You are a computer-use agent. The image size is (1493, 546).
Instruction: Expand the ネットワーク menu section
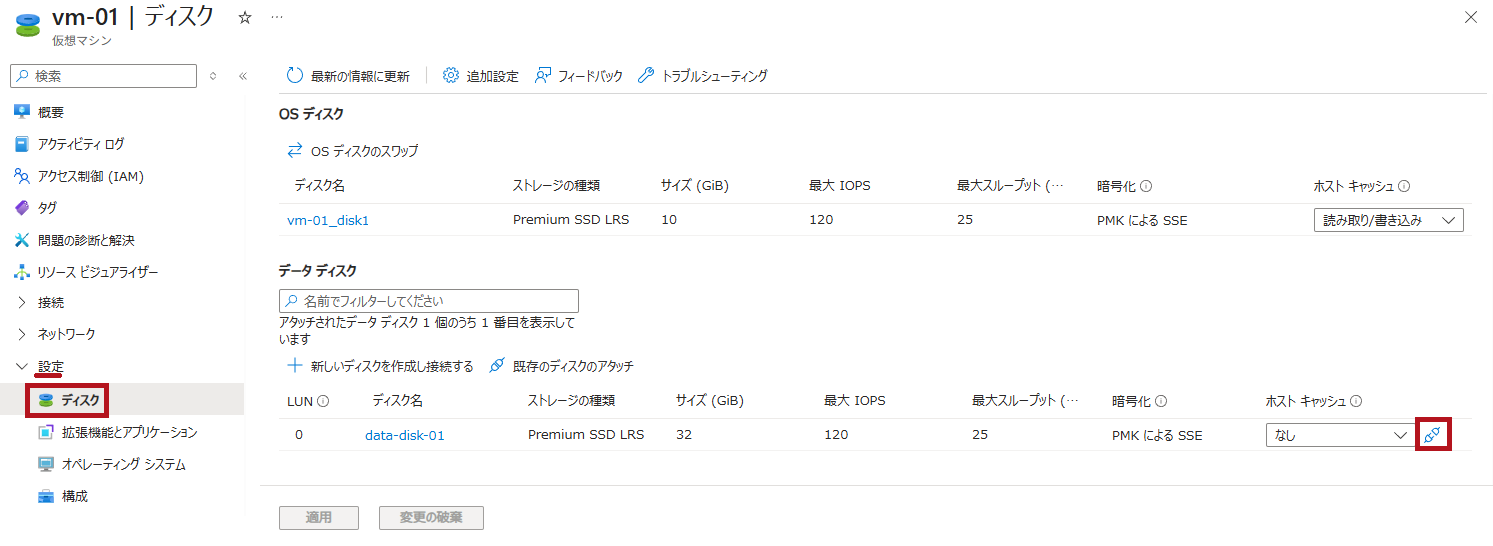(x=22, y=334)
